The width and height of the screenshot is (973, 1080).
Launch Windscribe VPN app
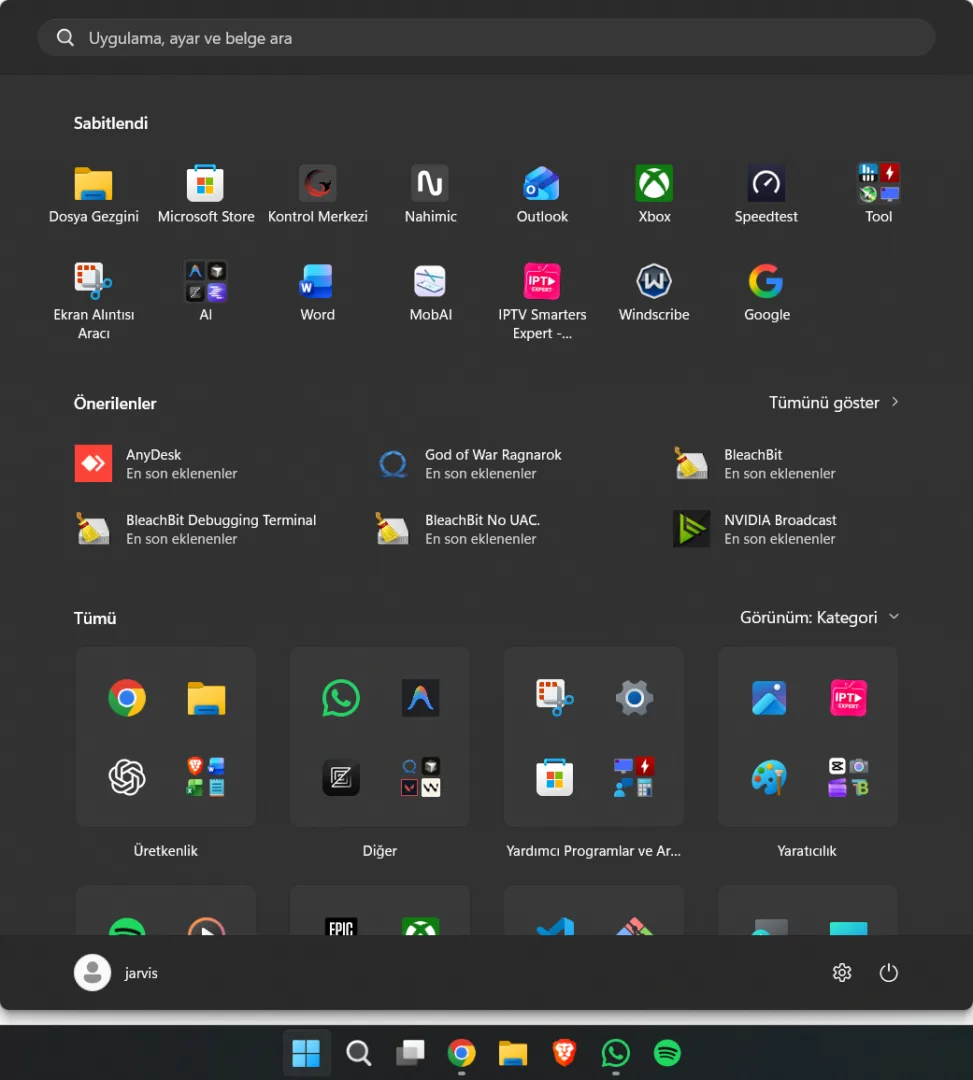(x=654, y=292)
